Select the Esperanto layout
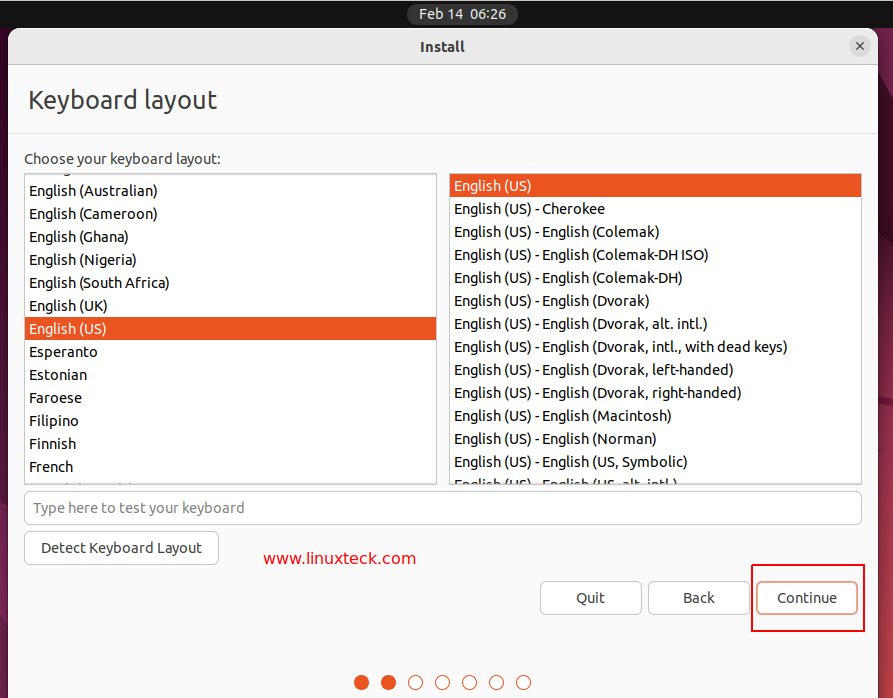 point(63,351)
